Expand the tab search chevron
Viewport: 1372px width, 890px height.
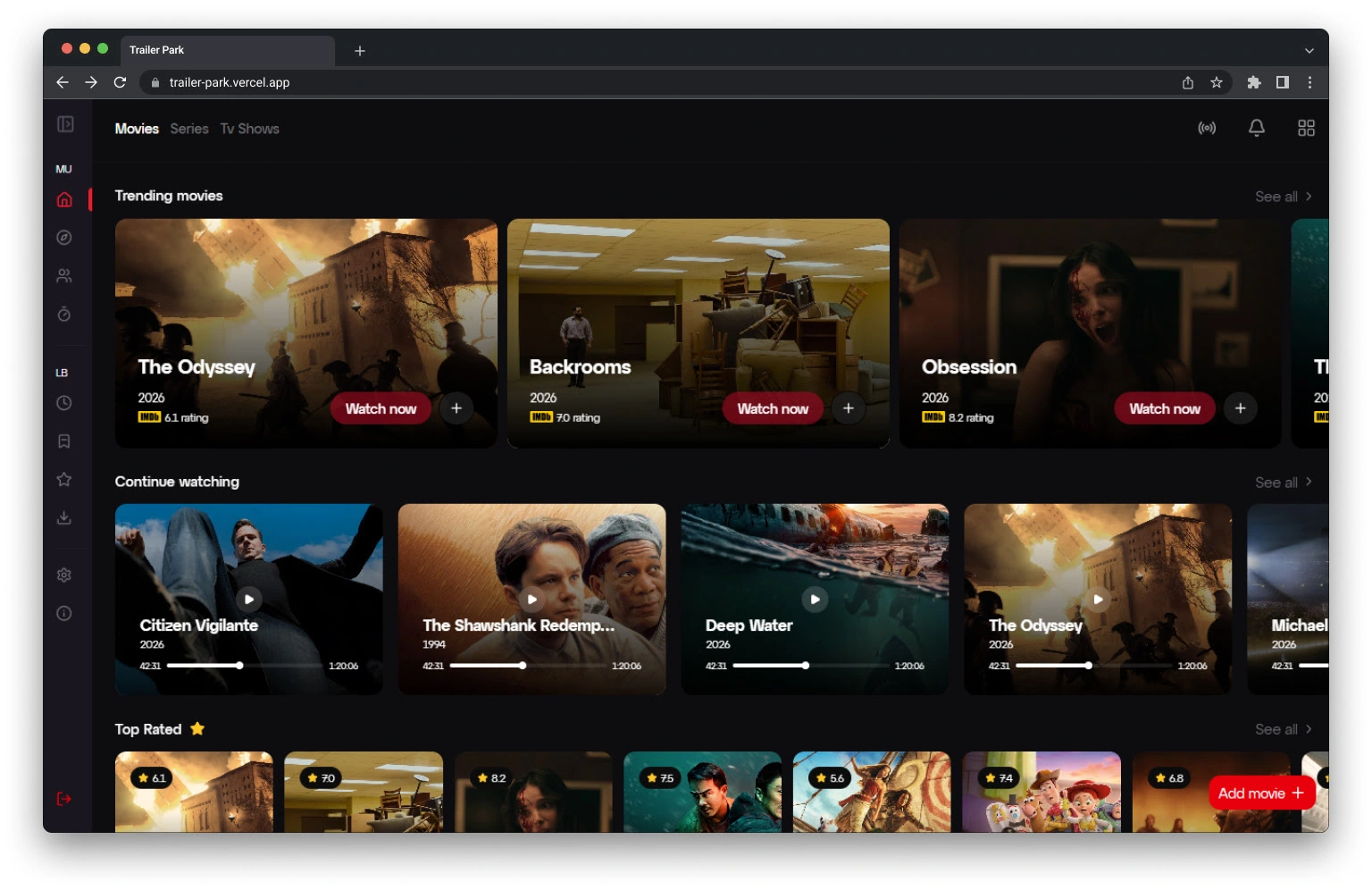tap(1309, 51)
